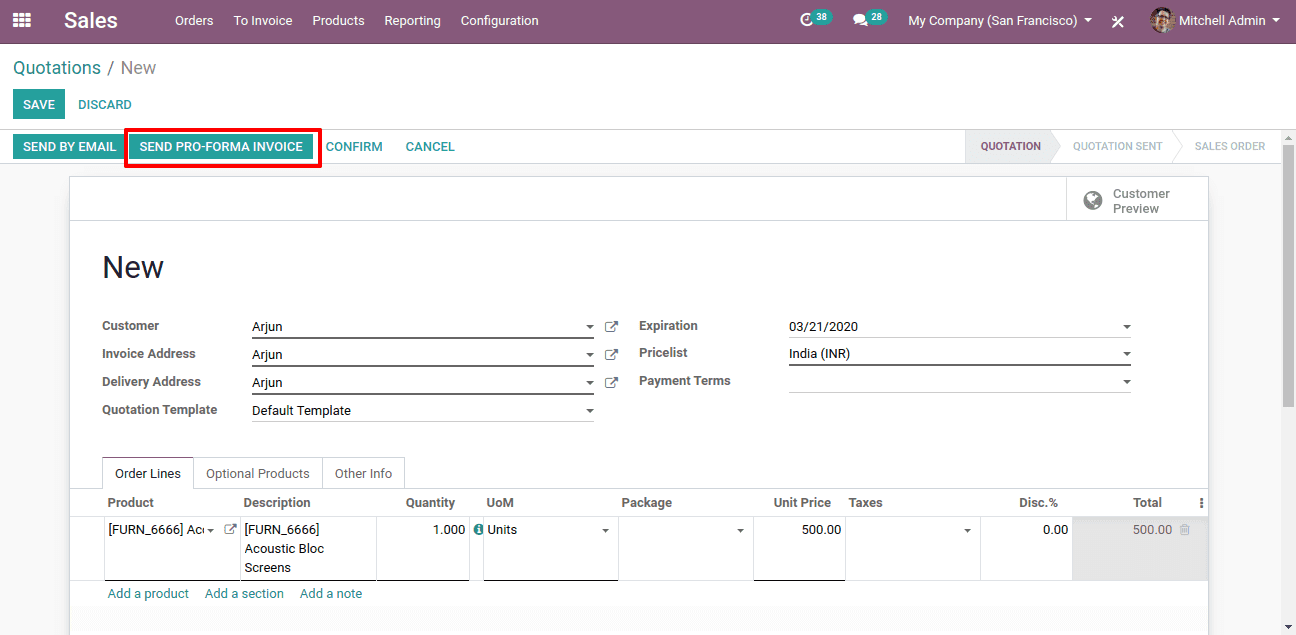Click the quantity forecast info icon
The image size is (1296, 635).
click(478, 530)
